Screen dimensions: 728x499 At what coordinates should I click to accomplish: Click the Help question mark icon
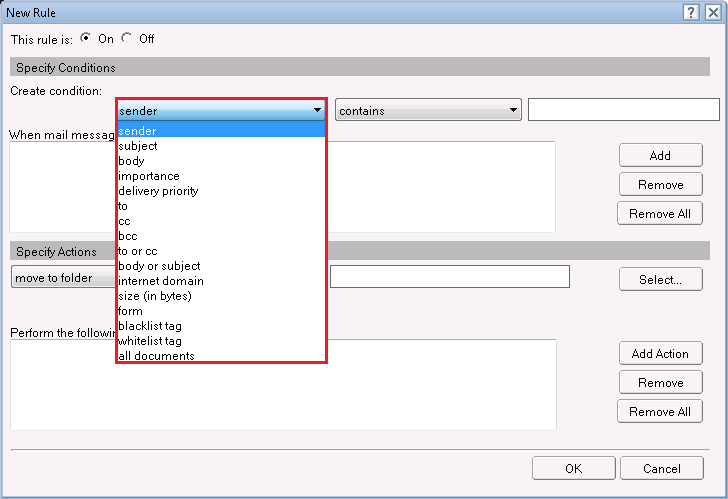(691, 12)
